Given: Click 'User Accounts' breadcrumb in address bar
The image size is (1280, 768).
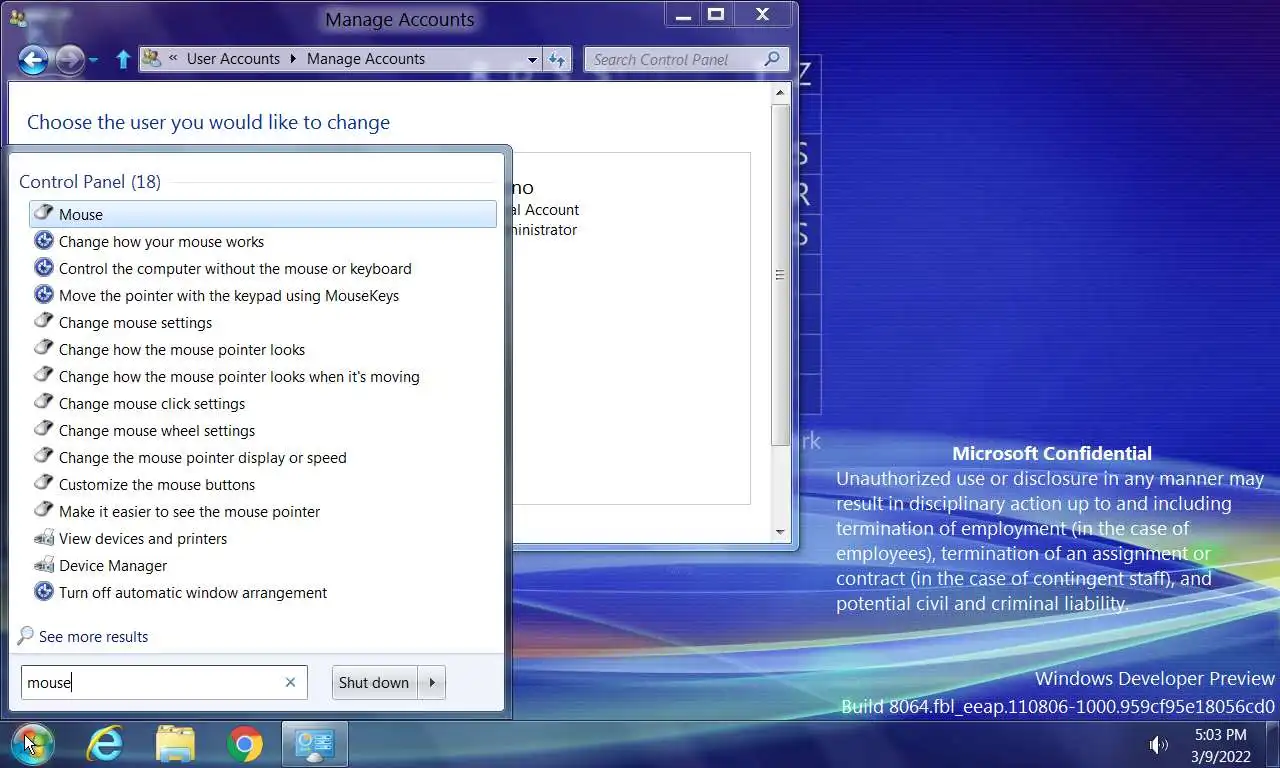Looking at the screenshot, I should (233, 59).
